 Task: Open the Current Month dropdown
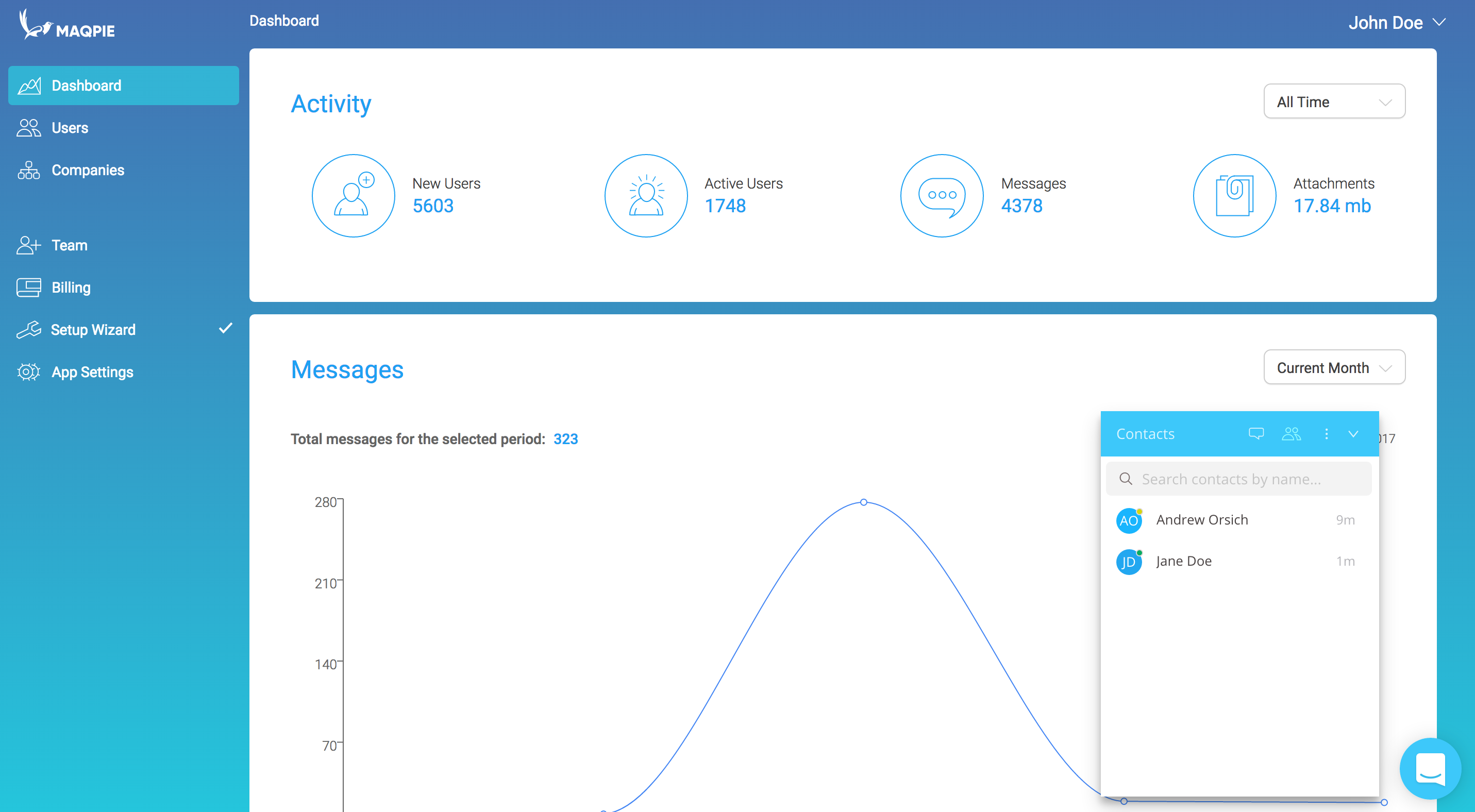[x=1334, y=367]
